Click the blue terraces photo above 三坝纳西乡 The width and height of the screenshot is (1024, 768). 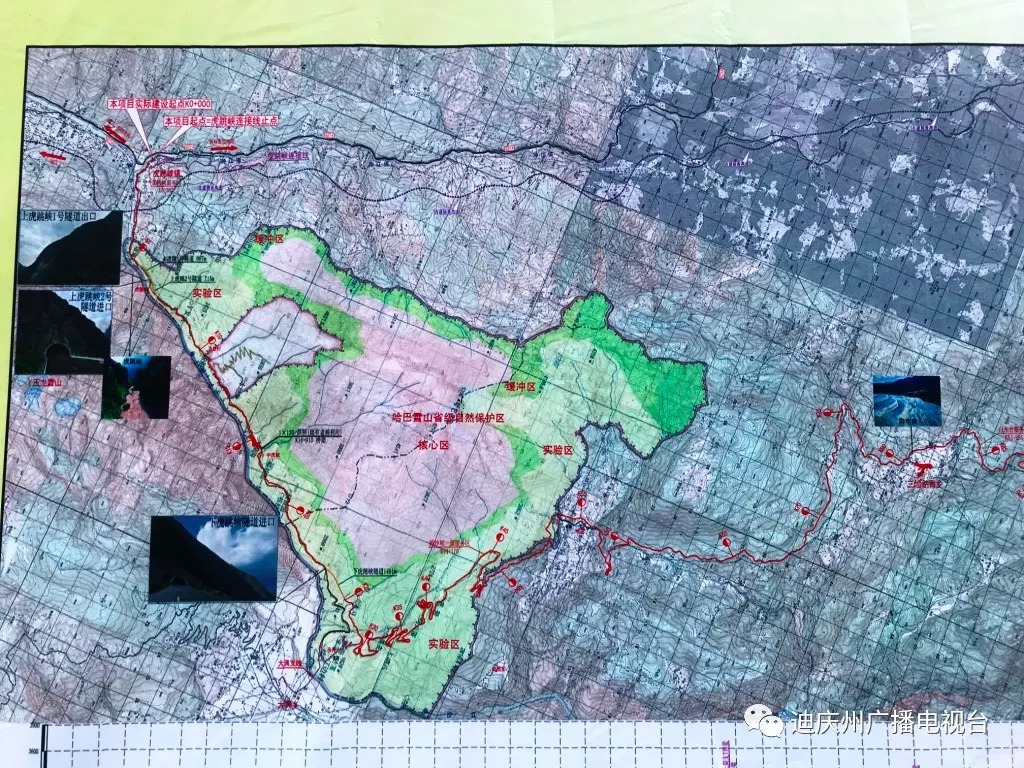tap(906, 400)
